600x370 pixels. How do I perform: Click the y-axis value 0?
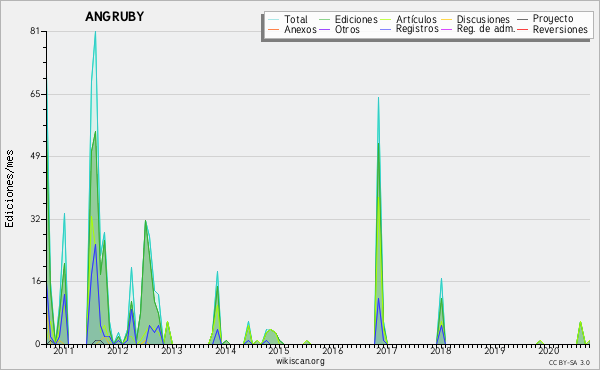[38, 344]
